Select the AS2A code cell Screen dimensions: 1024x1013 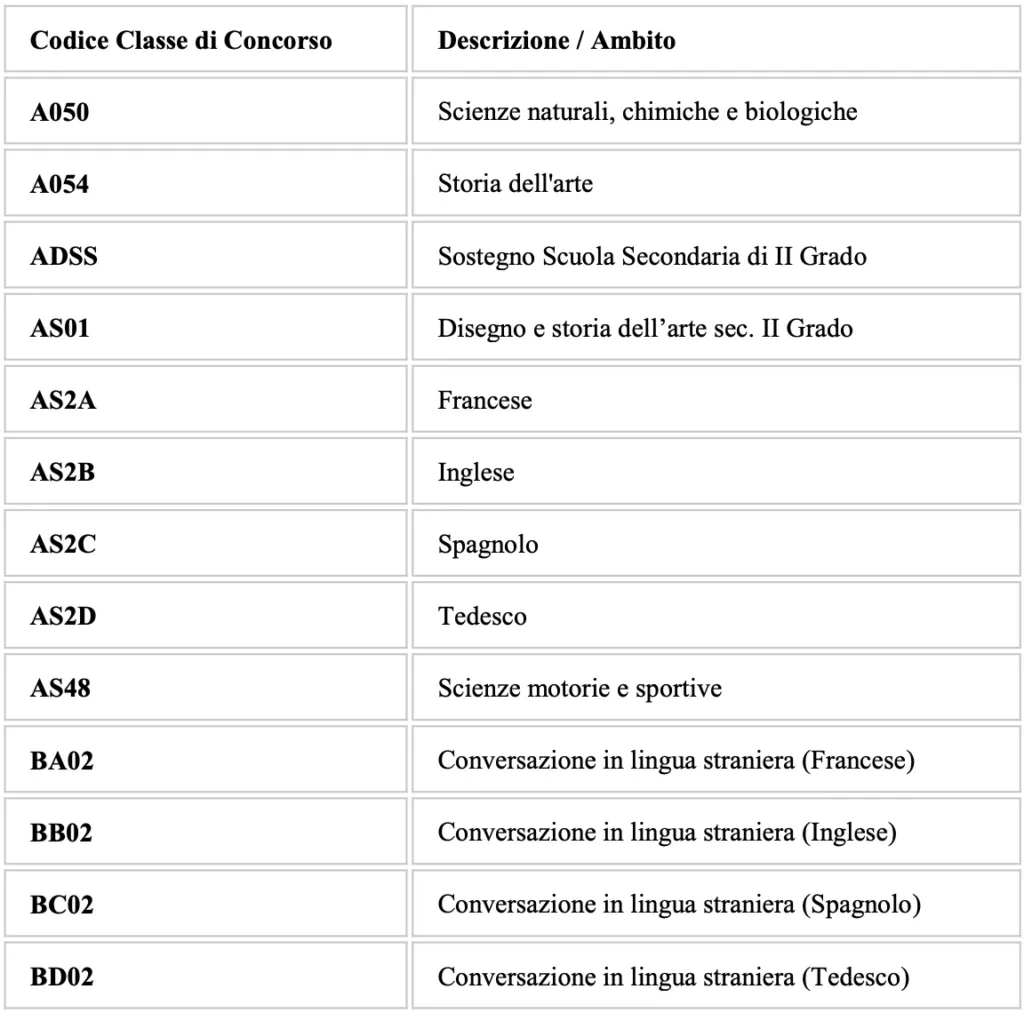point(206,399)
